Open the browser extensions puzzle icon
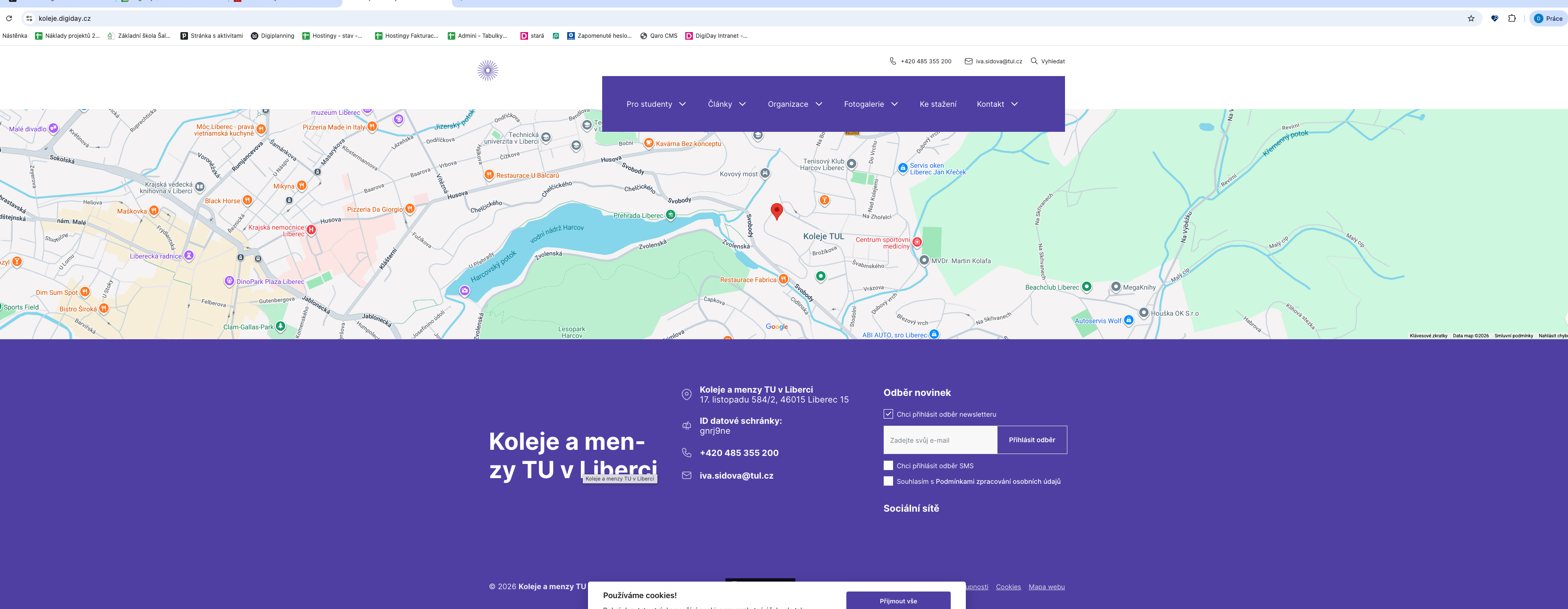 tap(1511, 18)
